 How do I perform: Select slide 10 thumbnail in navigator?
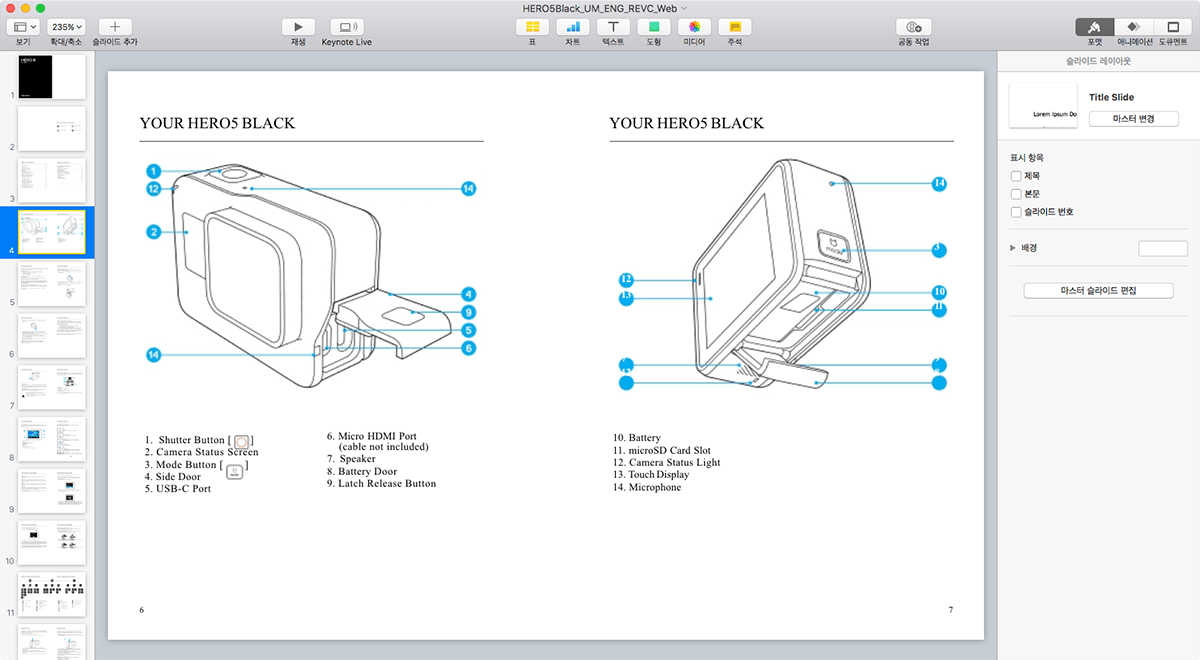[x=52, y=543]
